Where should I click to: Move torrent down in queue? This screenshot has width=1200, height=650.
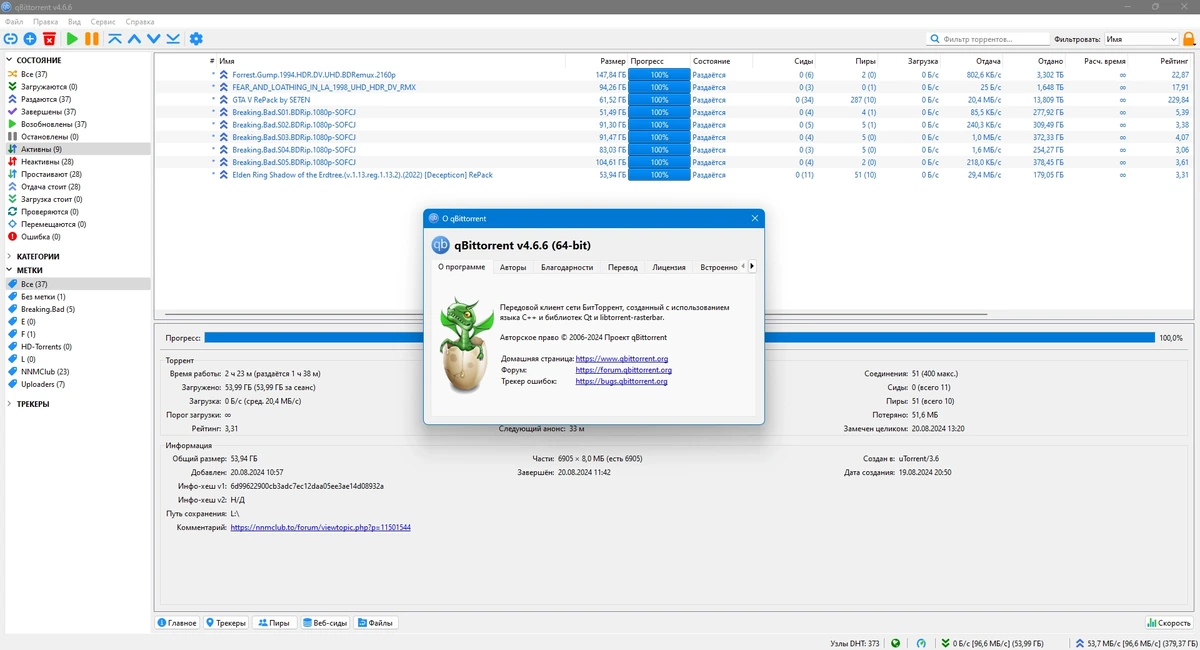[153, 39]
